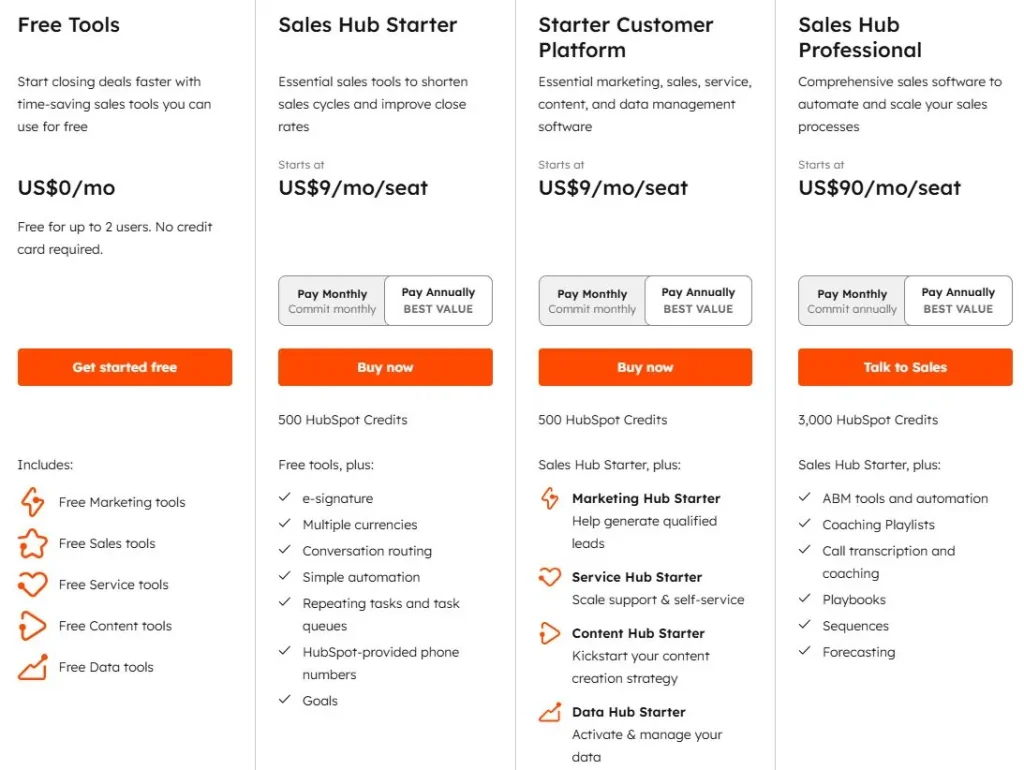
Task: Click the Marketing Hub Starter icon
Action: point(550,498)
